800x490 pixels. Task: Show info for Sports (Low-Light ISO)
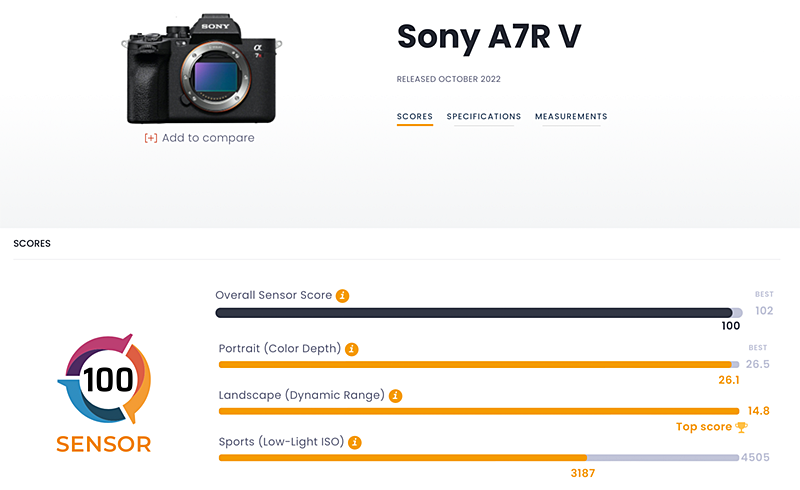[355, 442]
